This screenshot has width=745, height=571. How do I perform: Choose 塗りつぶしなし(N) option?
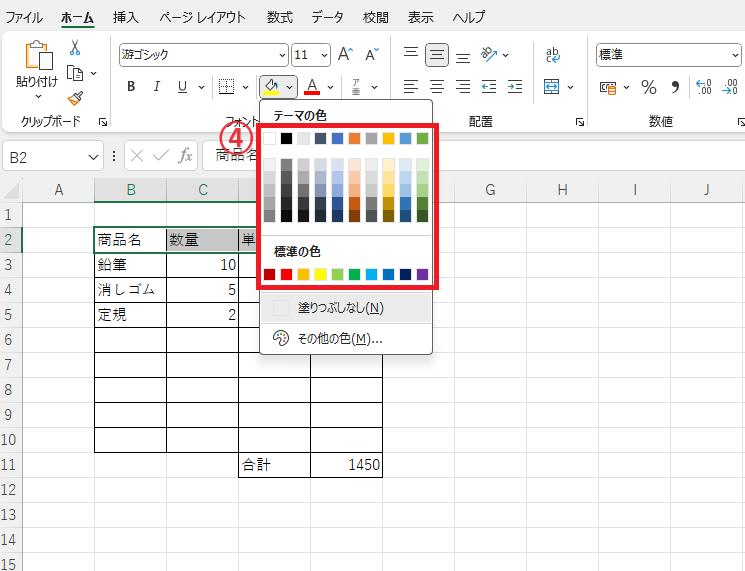346,308
